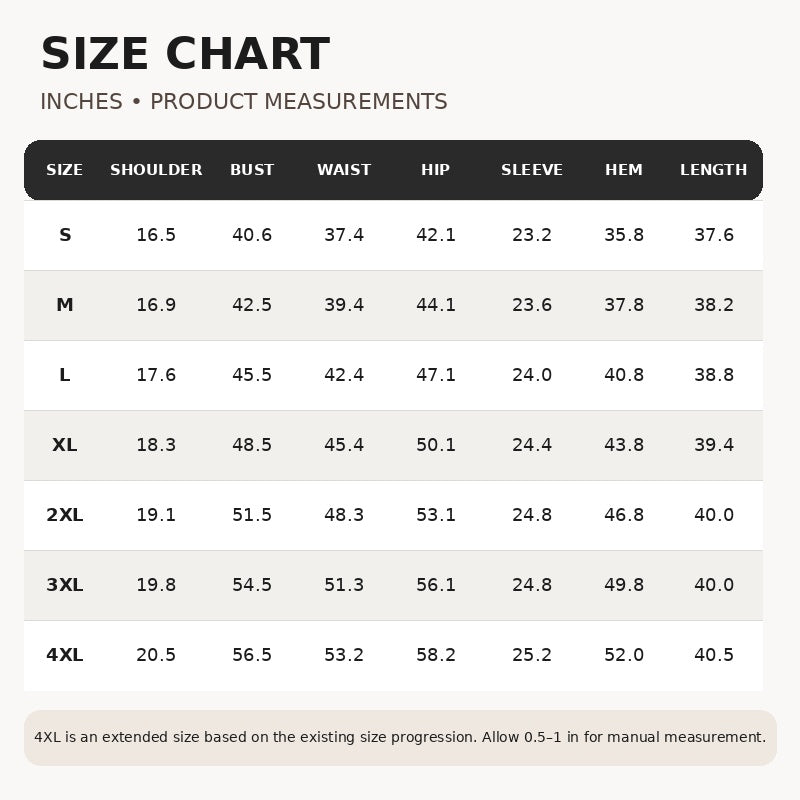Select the 4XL size row label
The image size is (800, 800).
(x=65, y=655)
